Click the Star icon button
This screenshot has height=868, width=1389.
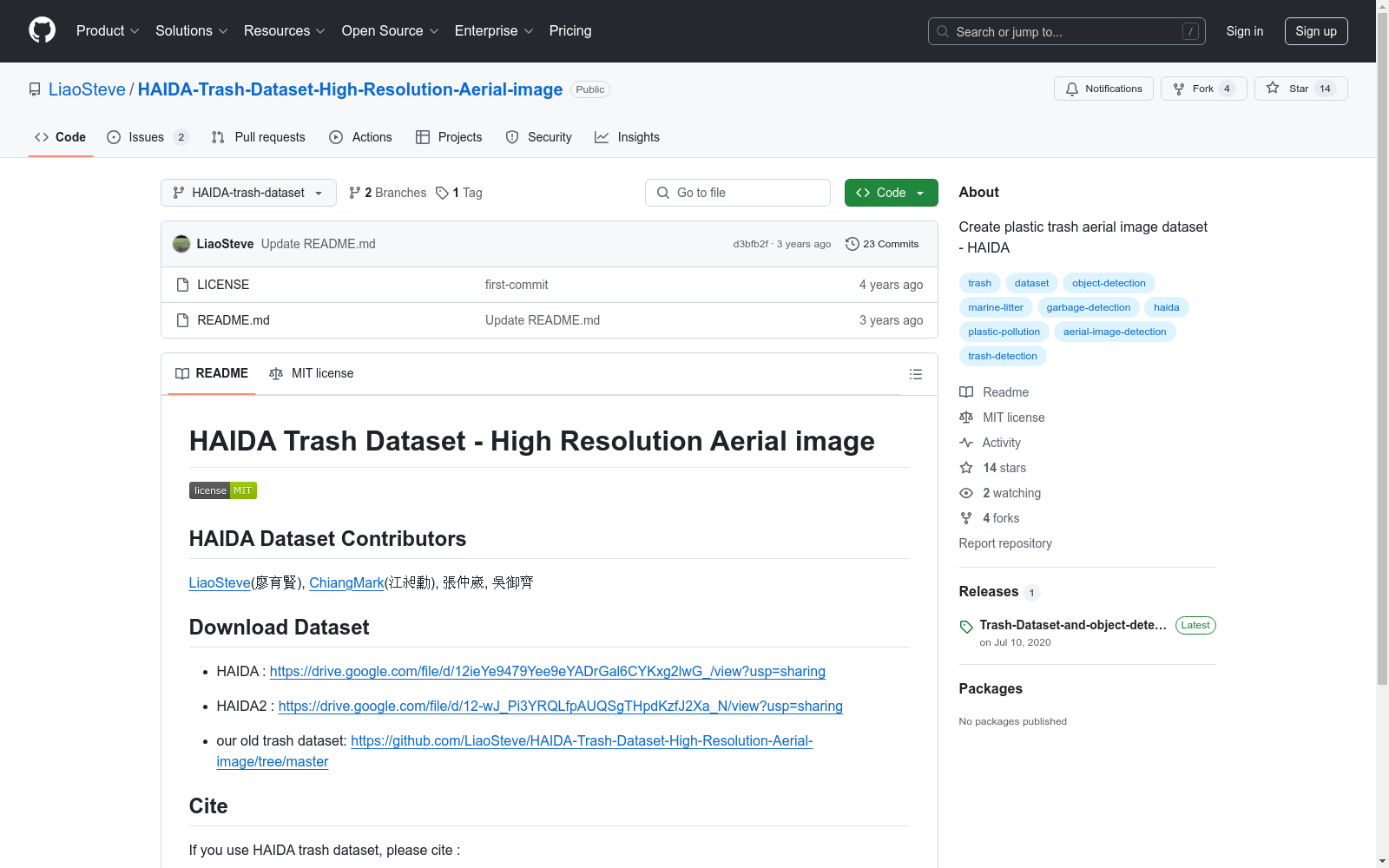(1273, 89)
